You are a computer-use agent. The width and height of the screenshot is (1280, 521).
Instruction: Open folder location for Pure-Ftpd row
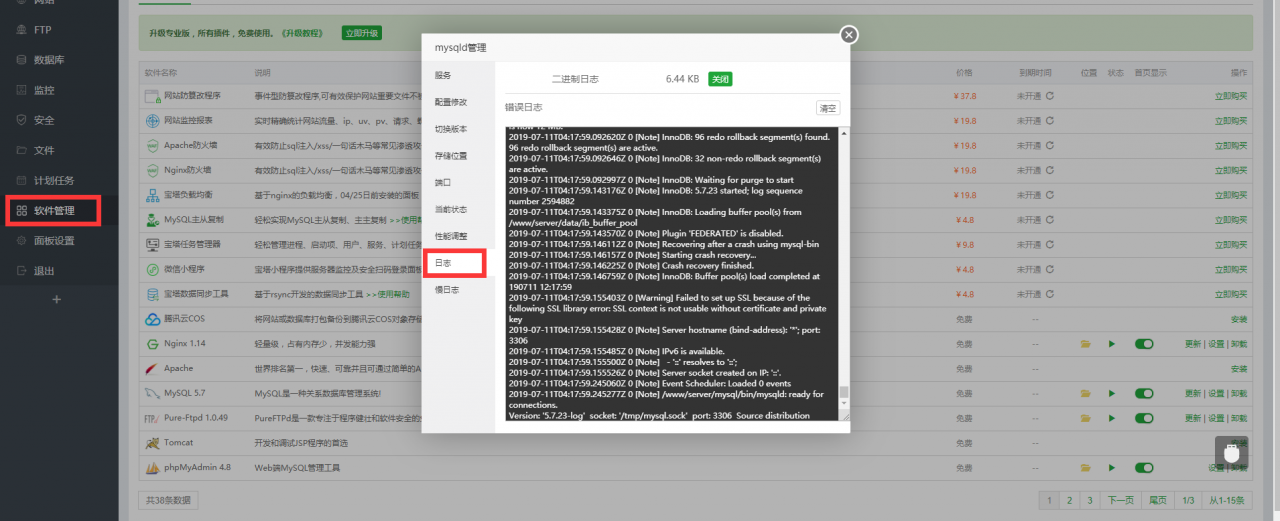(1086, 418)
